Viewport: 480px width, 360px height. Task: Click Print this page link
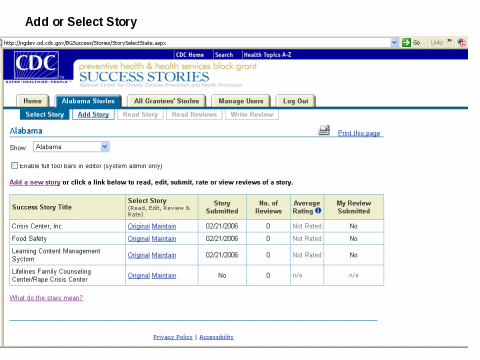(x=359, y=133)
